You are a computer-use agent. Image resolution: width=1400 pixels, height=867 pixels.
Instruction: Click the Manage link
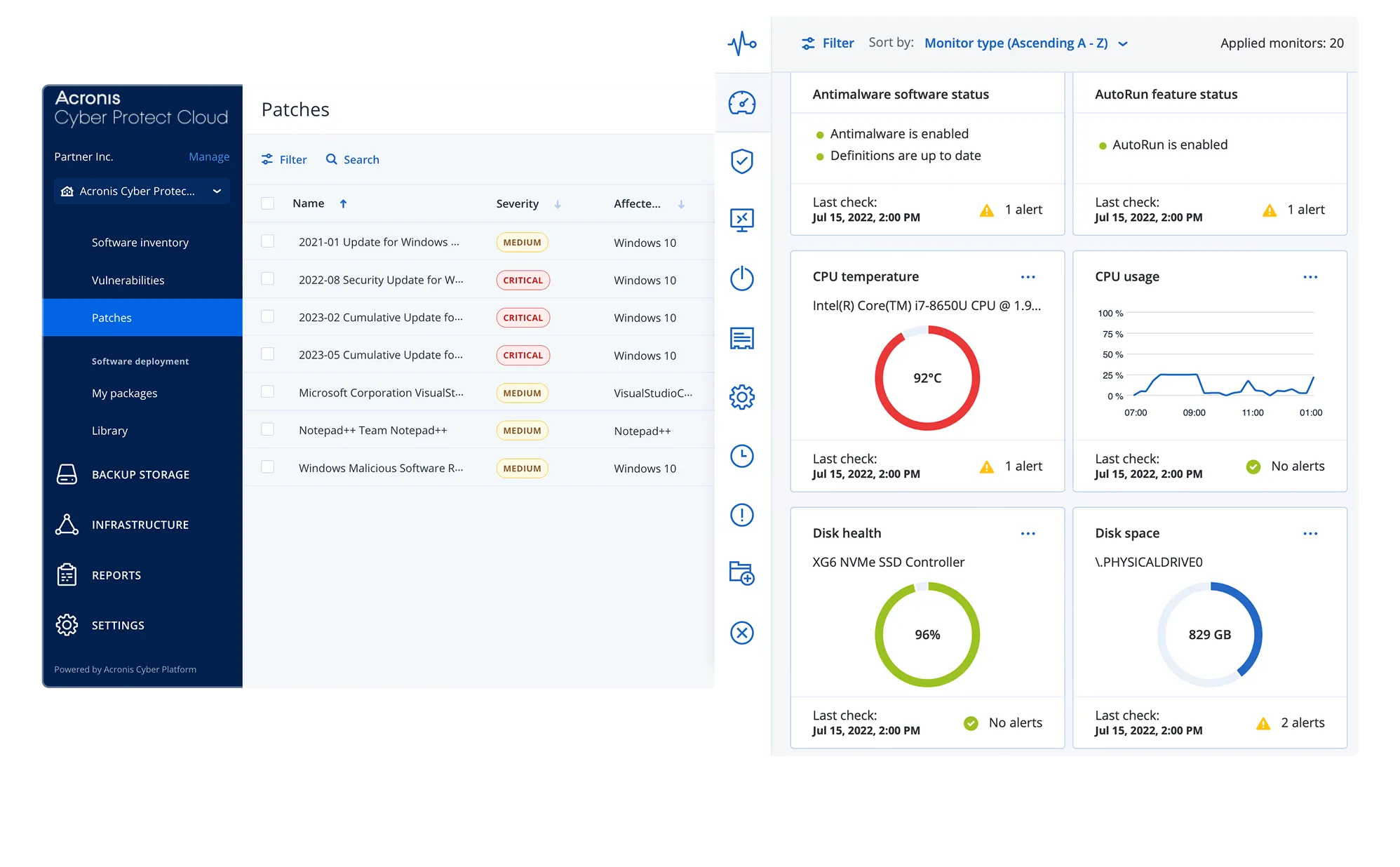[x=209, y=157]
